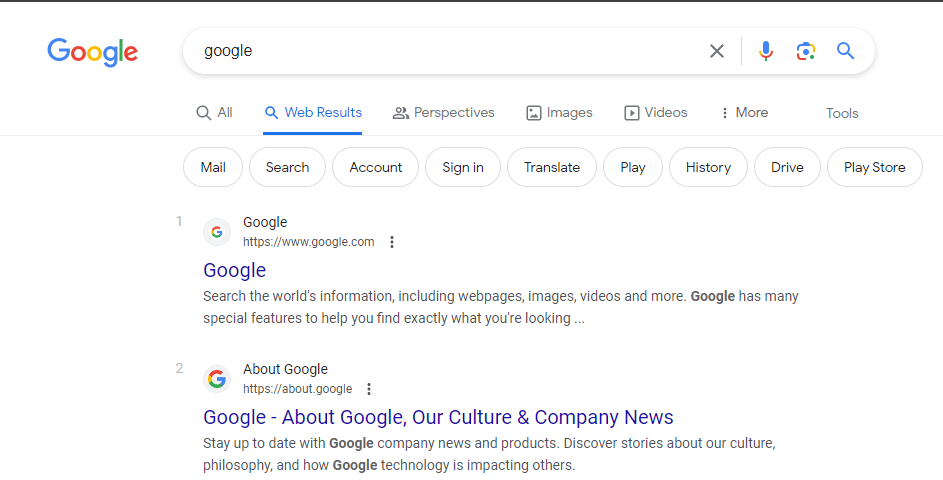The image size is (943, 480).
Task: Select the Play suggestion chip
Action: pos(633,167)
